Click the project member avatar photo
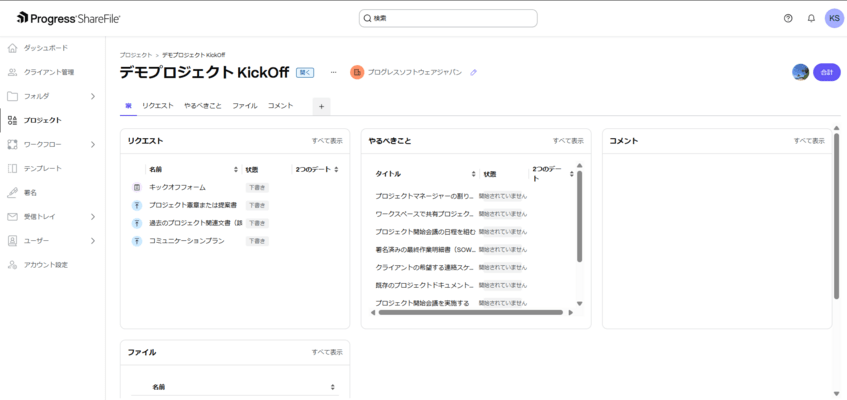The height and width of the screenshot is (400, 847). [x=801, y=72]
